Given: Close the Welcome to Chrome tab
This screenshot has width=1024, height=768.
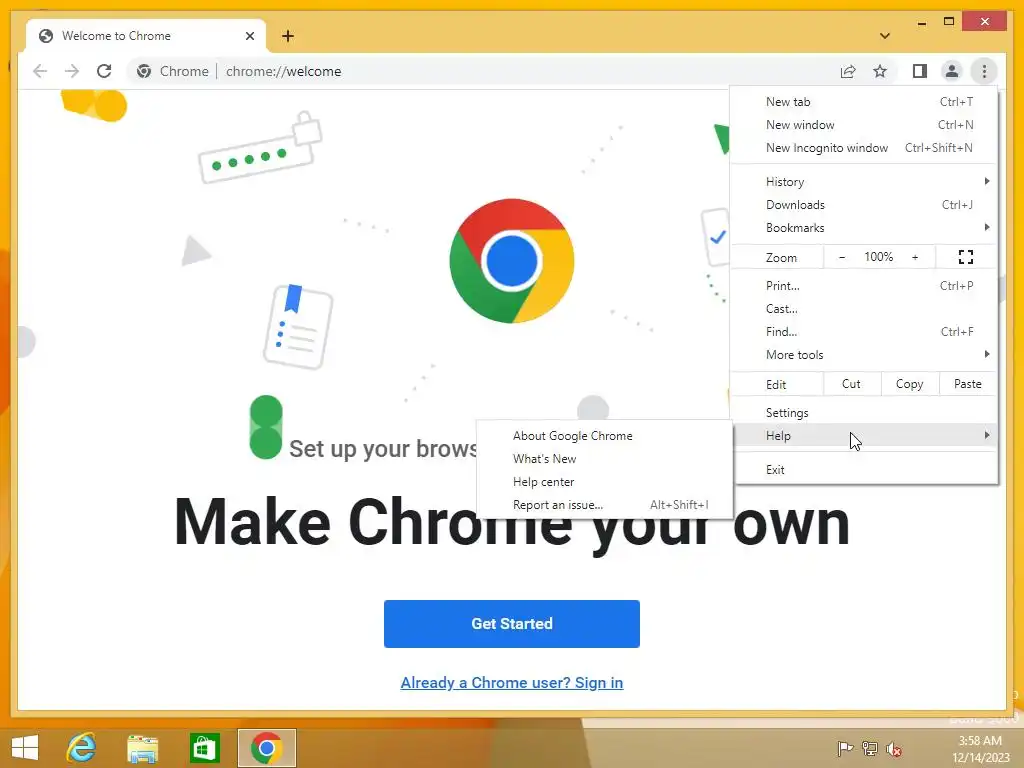Looking at the screenshot, I should coord(249,36).
